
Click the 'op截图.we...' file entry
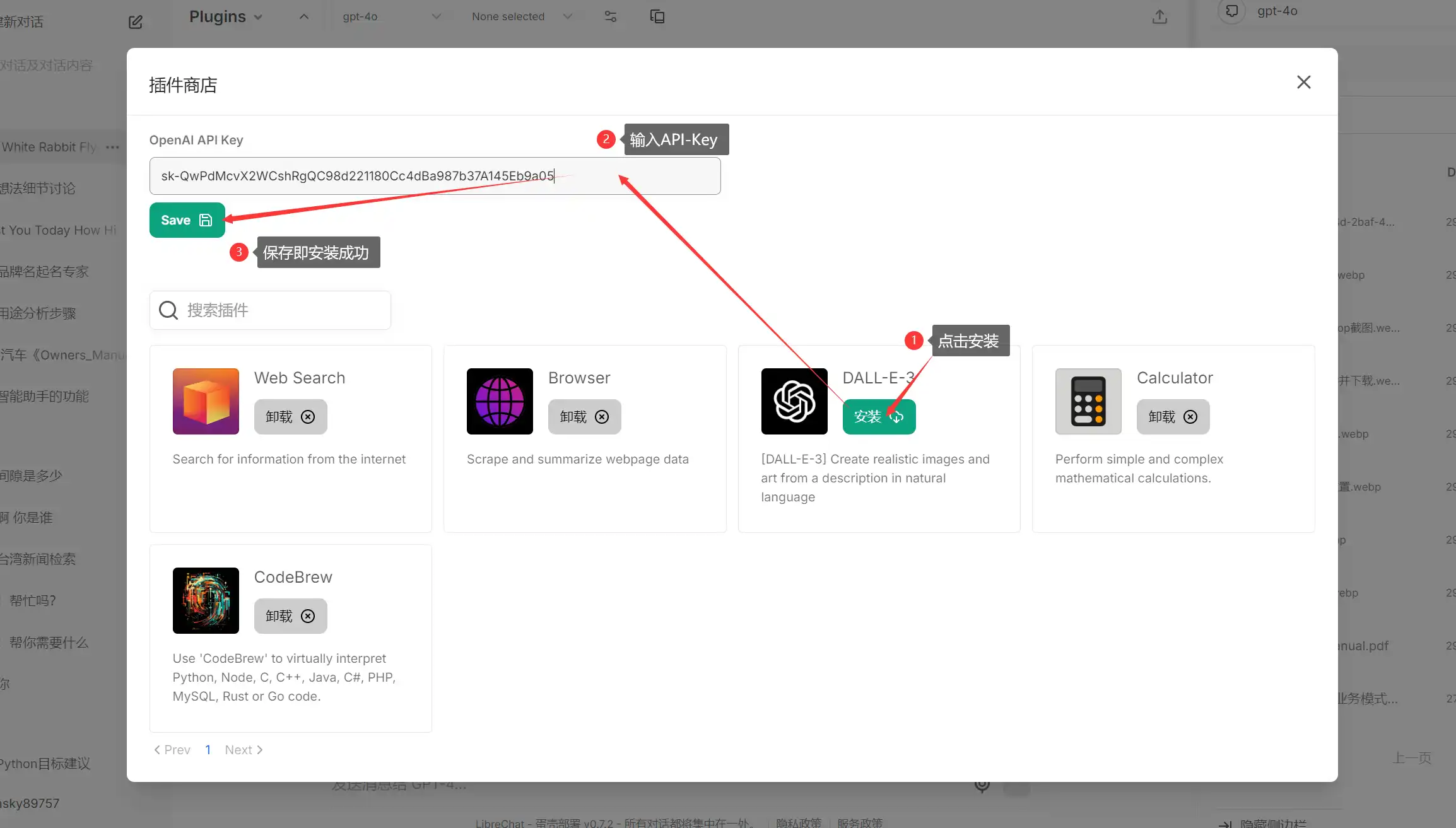point(1368,328)
